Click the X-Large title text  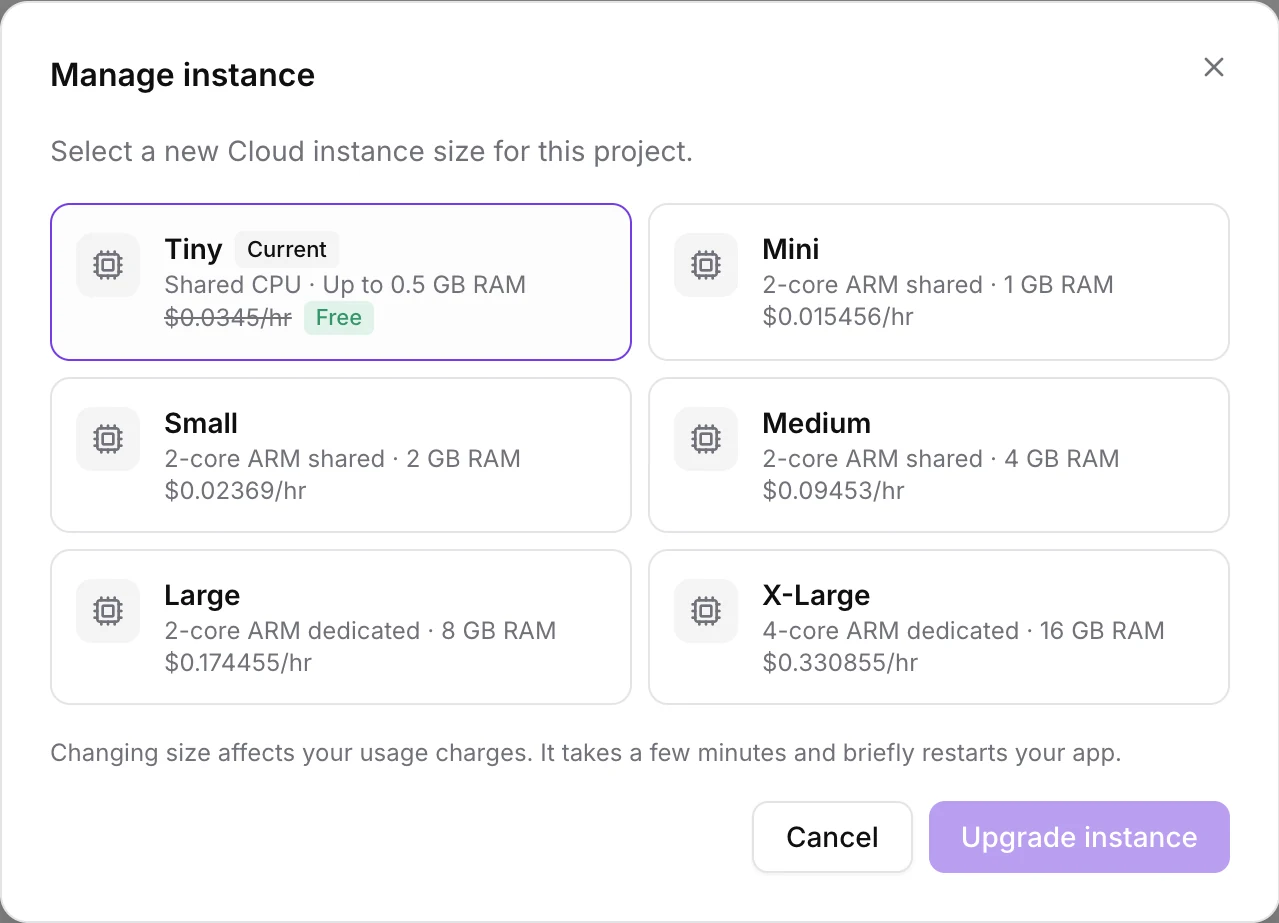(x=816, y=596)
